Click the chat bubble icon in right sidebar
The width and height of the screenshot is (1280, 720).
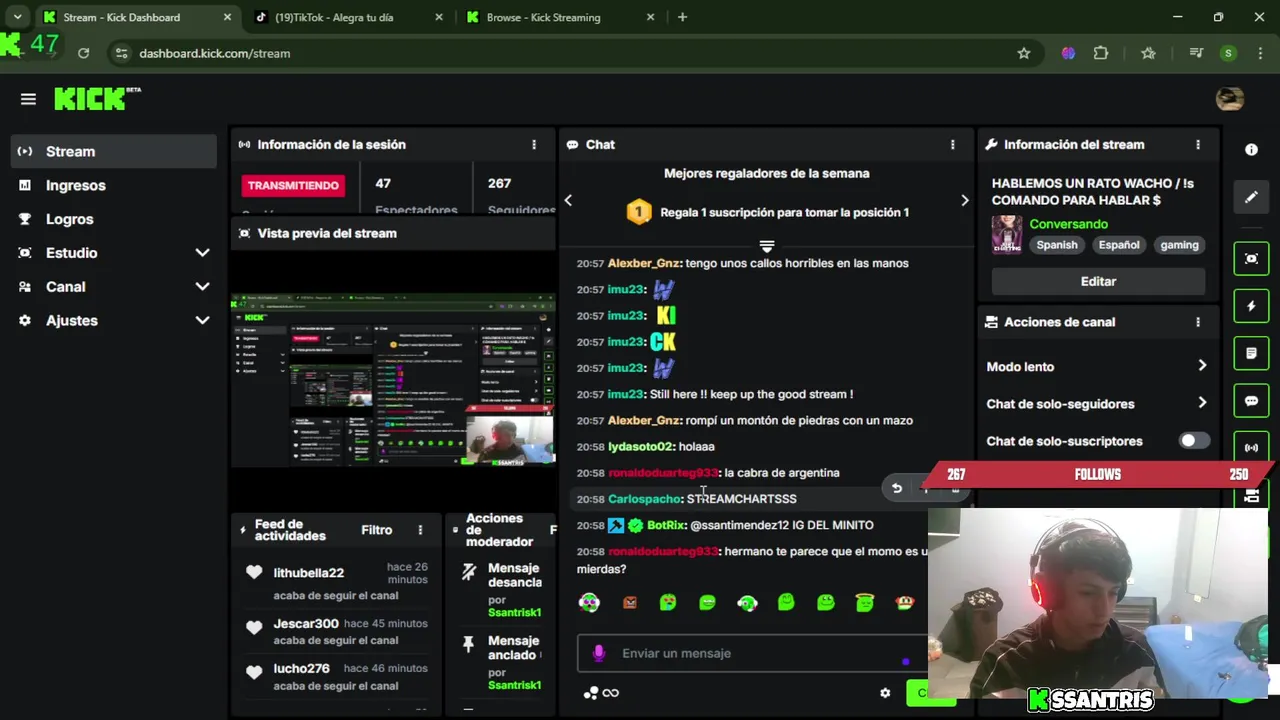pyautogui.click(x=1251, y=401)
